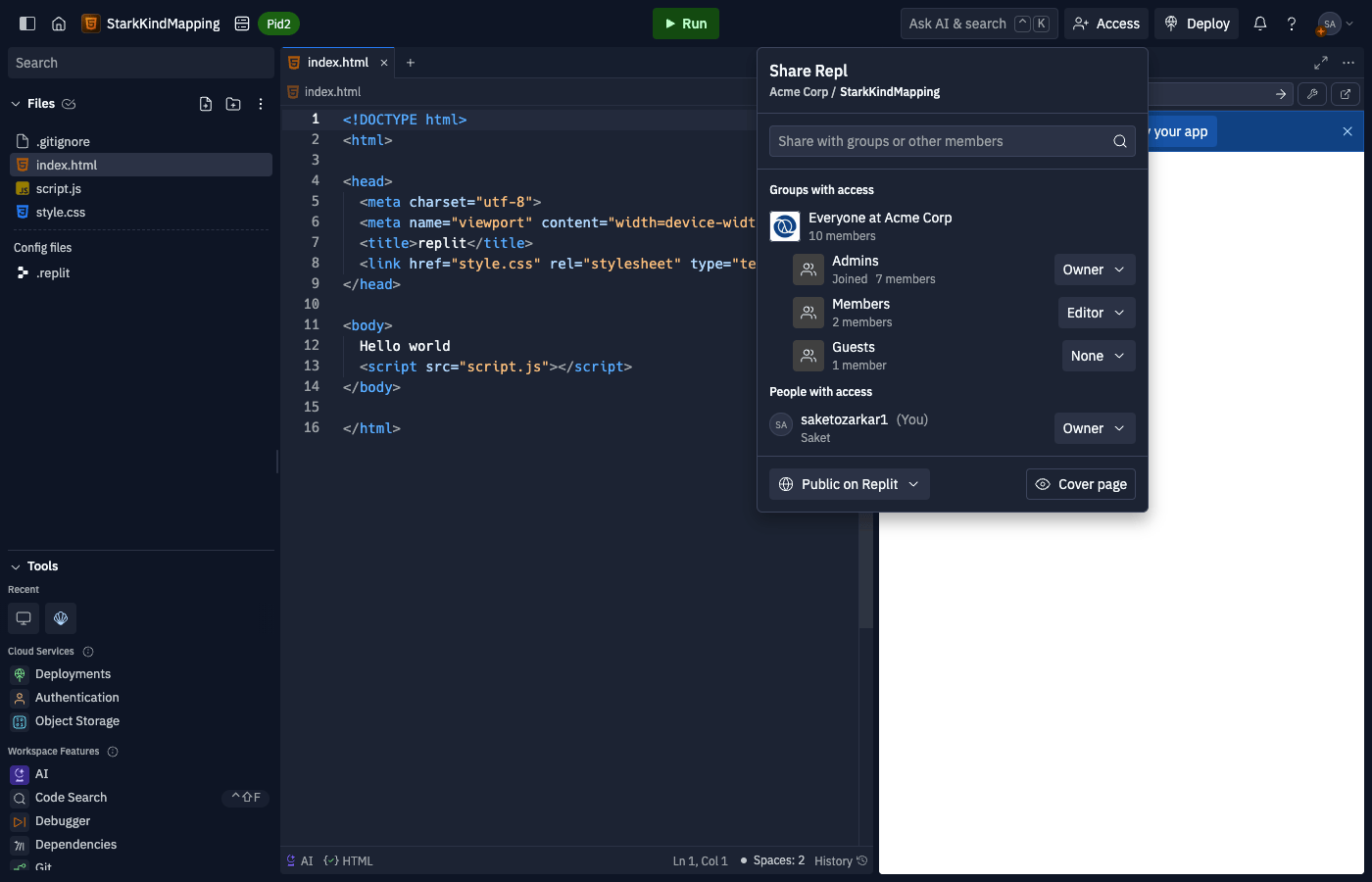Click the Ln 1, Col 1 cursor position
Viewport: 1372px width, 882px height.
coord(700,860)
